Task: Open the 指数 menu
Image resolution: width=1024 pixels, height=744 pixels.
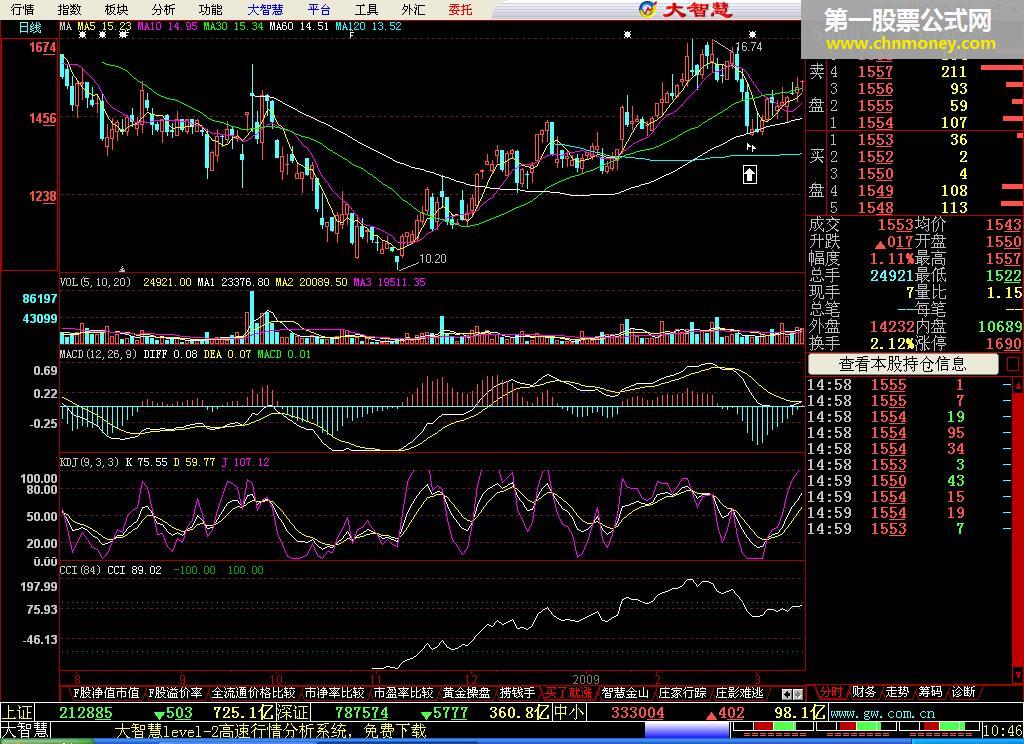Action: tap(69, 10)
